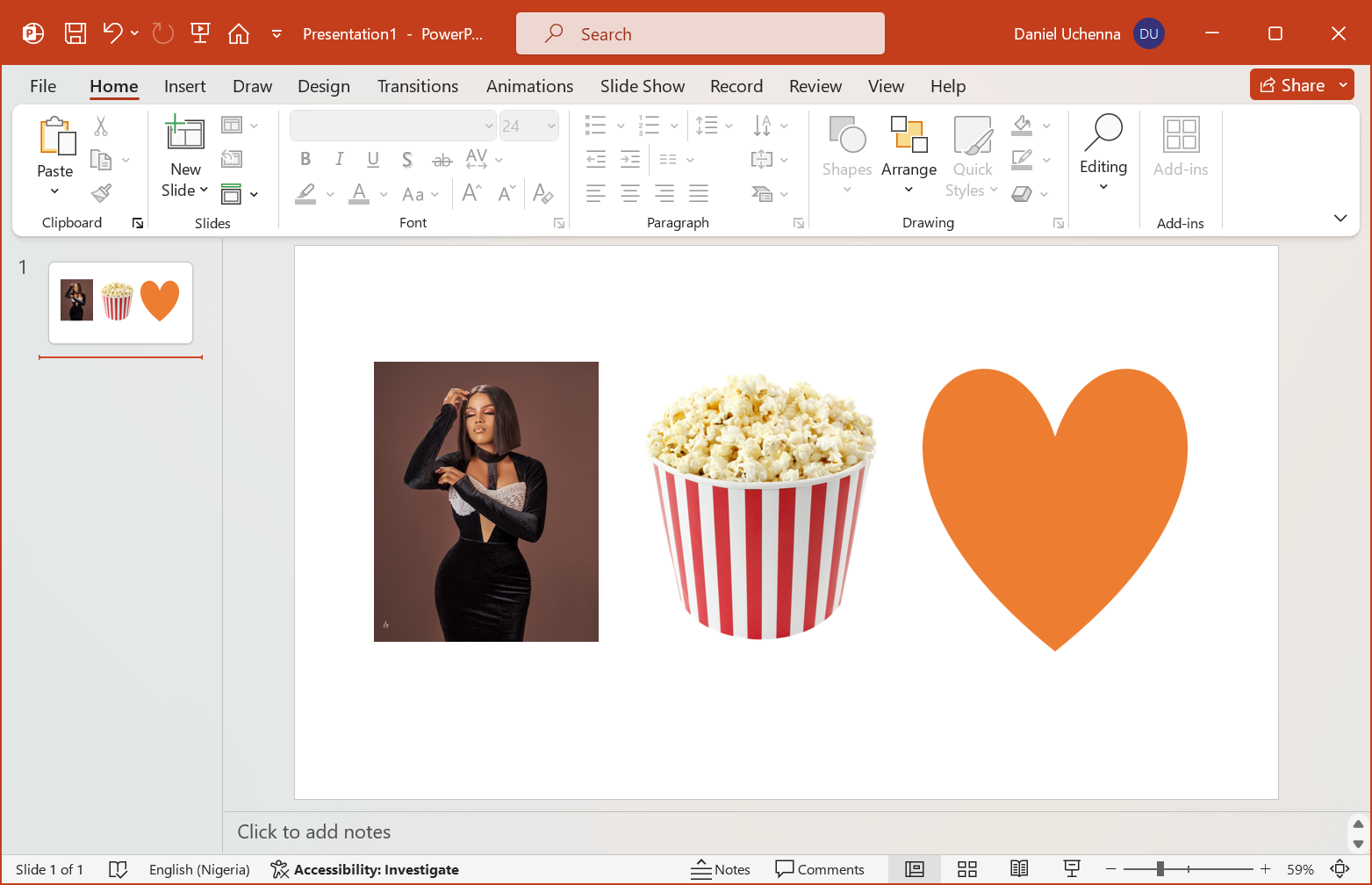
Task: Open the Design tab
Action: pos(323,86)
